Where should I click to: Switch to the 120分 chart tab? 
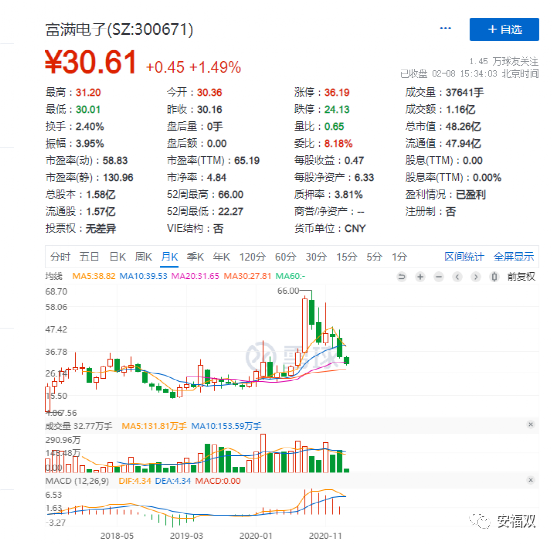click(x=253, y=257)
